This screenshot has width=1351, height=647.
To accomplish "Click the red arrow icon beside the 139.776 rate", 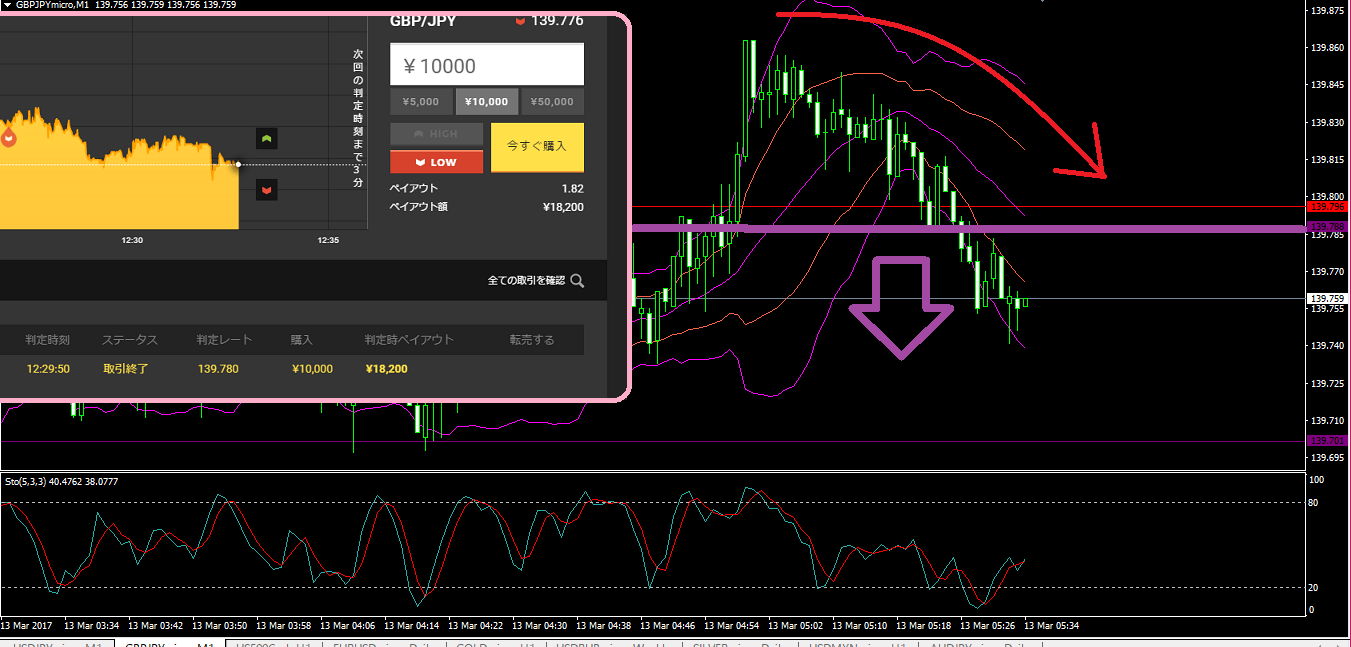I will (x=520, y=21).
